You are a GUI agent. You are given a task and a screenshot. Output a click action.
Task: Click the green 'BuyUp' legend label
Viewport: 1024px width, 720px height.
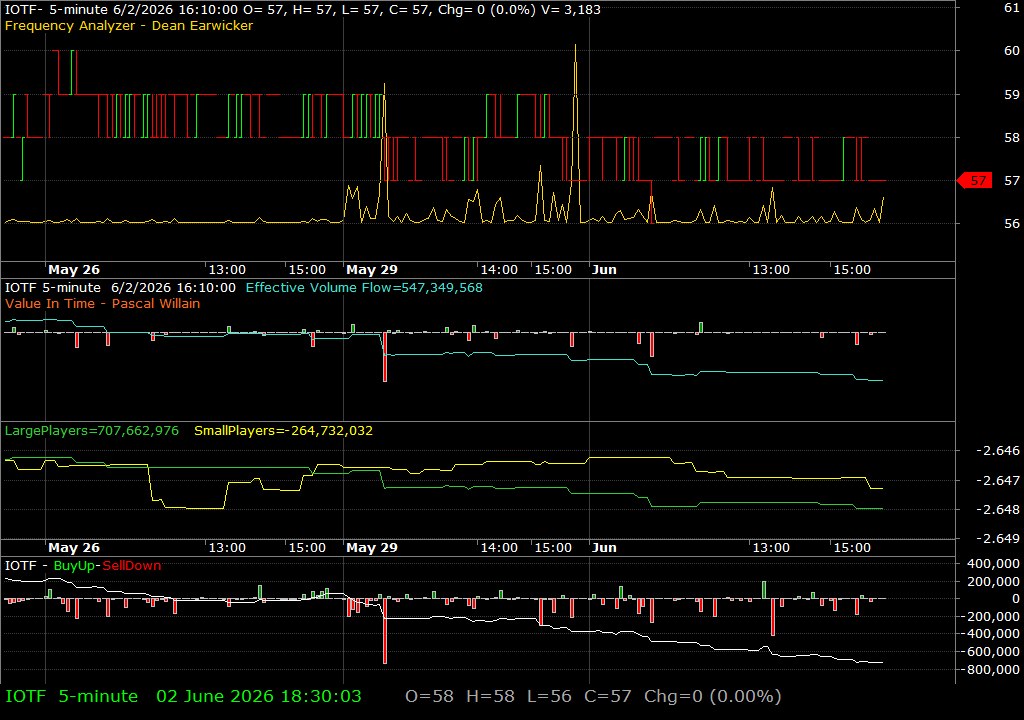74,565
